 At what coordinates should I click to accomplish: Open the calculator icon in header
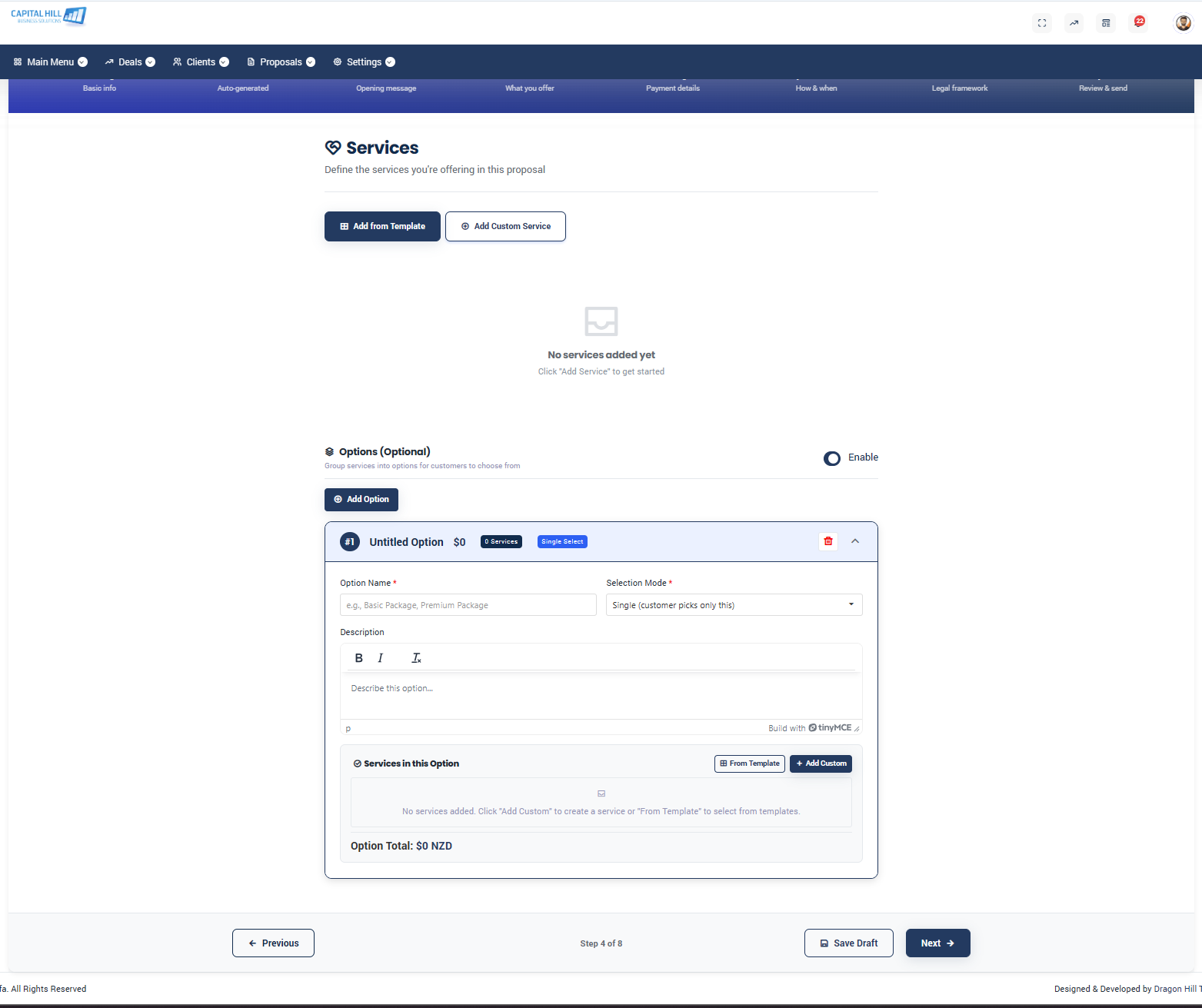(1106, 23)
